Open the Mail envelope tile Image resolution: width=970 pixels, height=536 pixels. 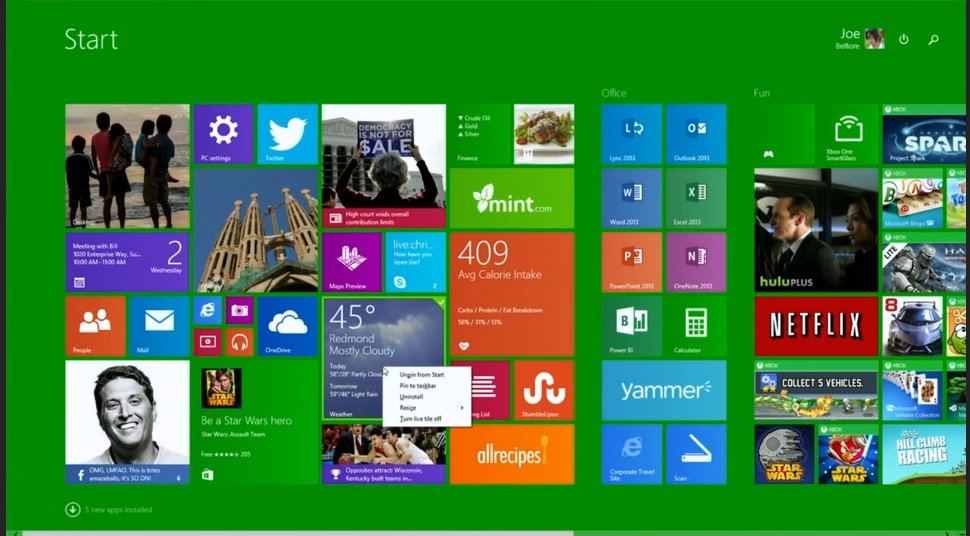(160, 326)
